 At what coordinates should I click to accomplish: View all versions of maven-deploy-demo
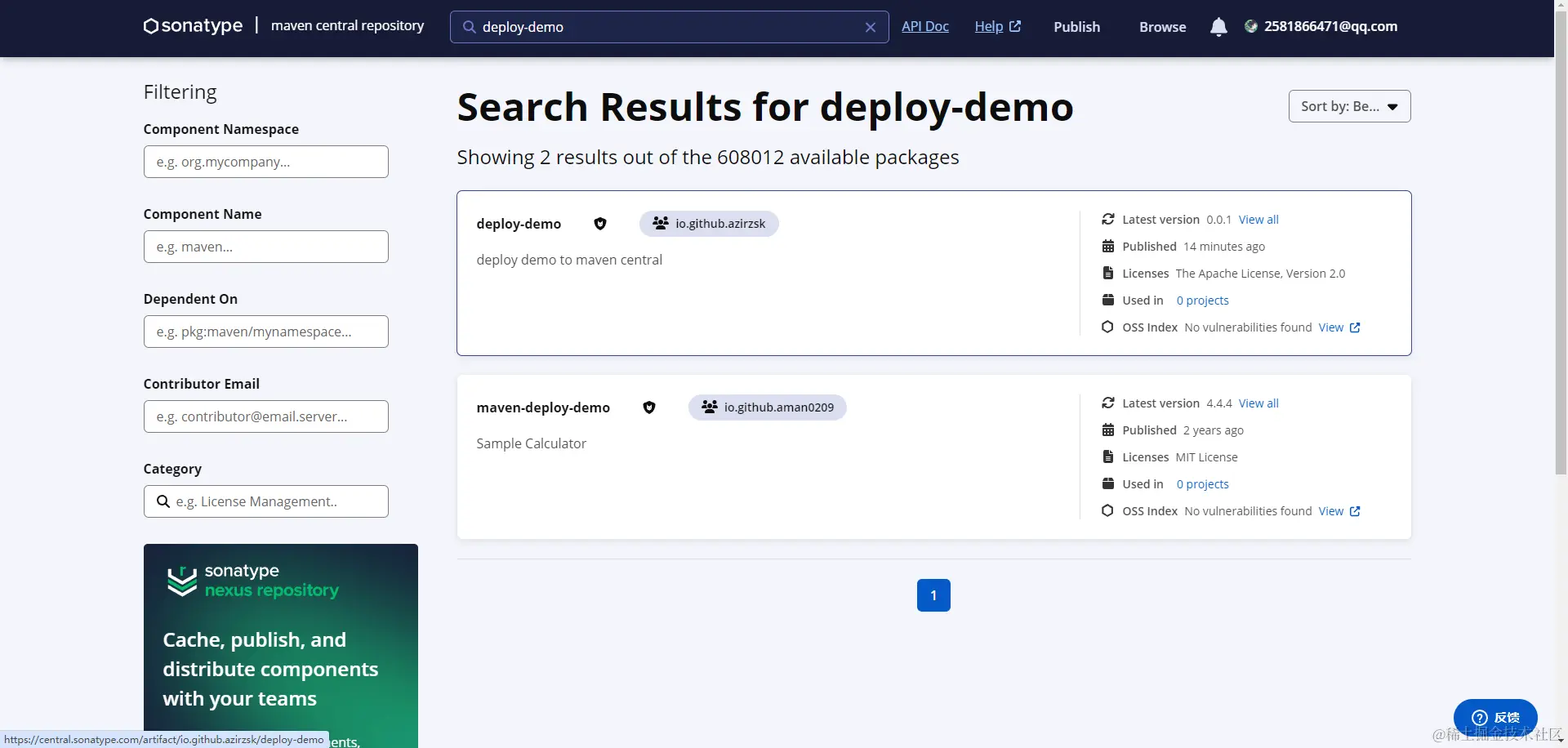pyautogui.click(x=1258, y=403)
